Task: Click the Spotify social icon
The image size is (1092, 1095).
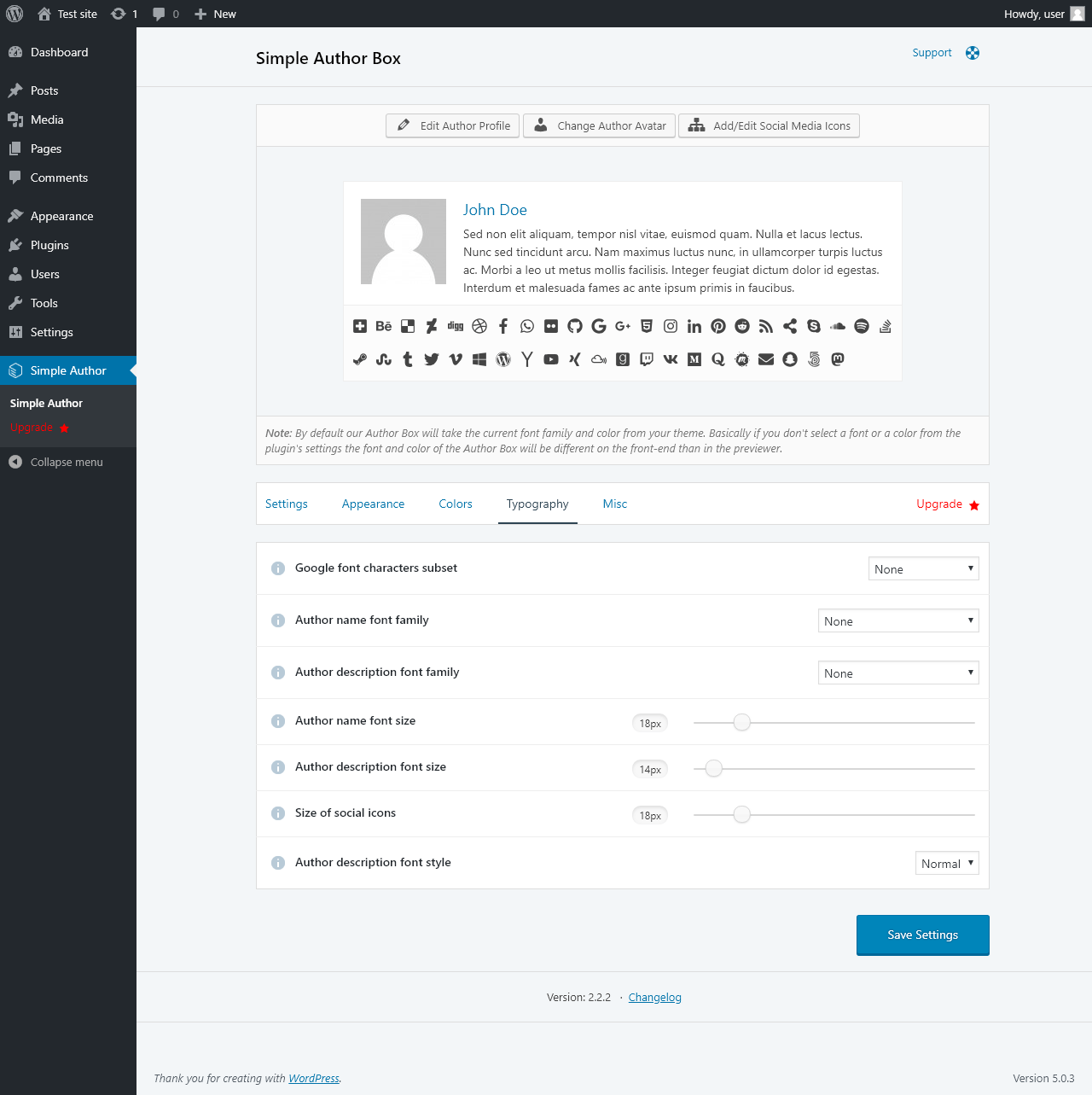Action: [x=862, y=326]
